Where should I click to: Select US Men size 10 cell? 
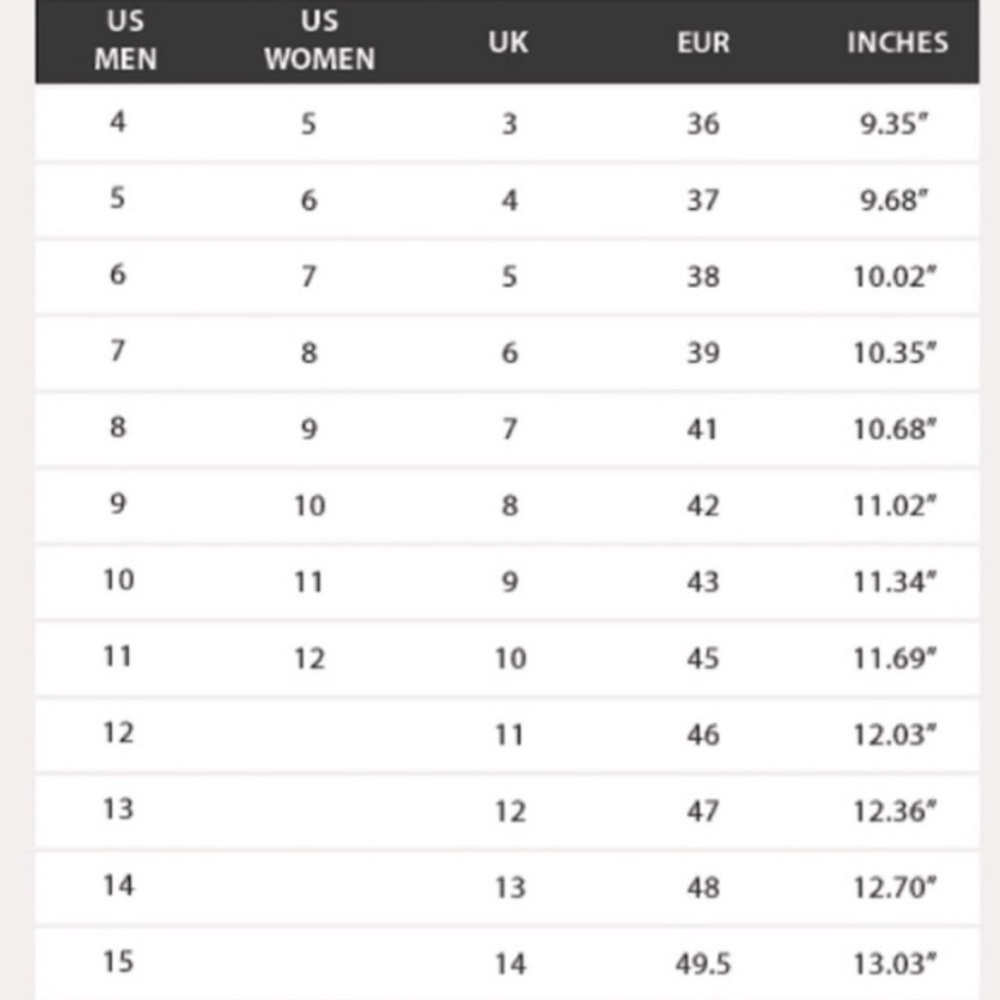tap(119, 580)
